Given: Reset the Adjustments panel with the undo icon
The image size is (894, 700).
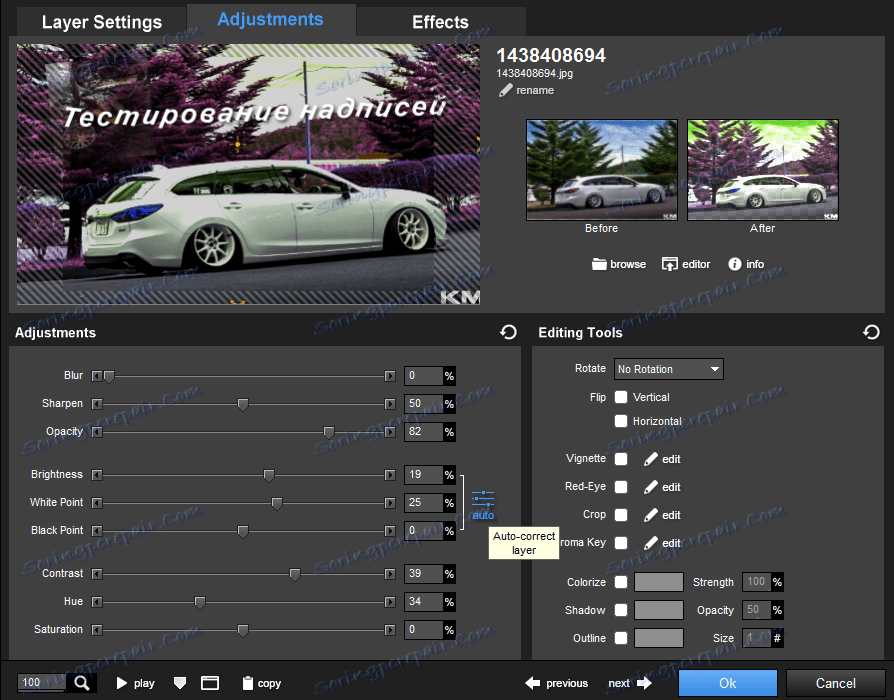Looking at the screenshot, I should [x=508, y=332].
